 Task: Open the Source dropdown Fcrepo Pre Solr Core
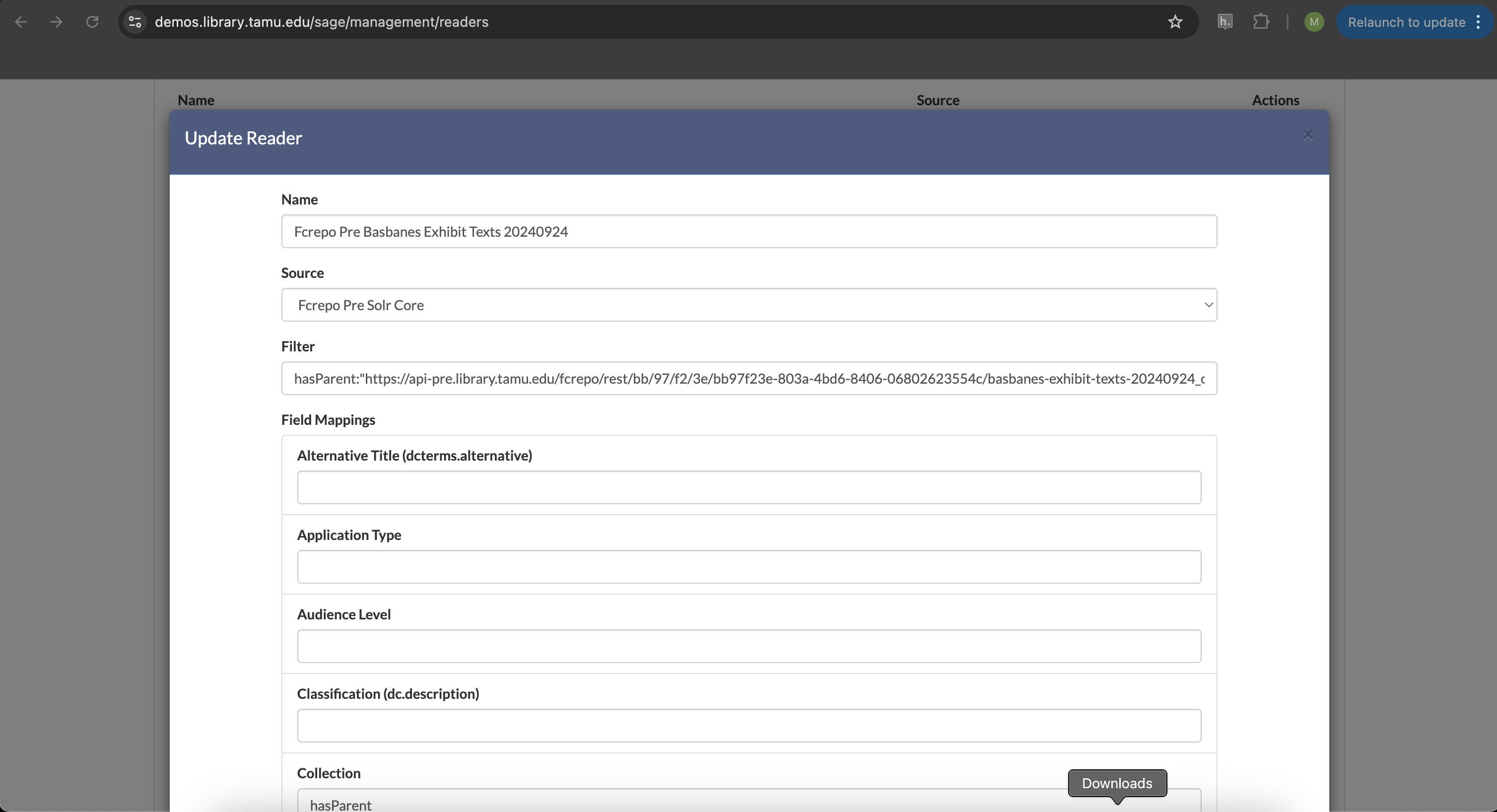click(748, 305)
